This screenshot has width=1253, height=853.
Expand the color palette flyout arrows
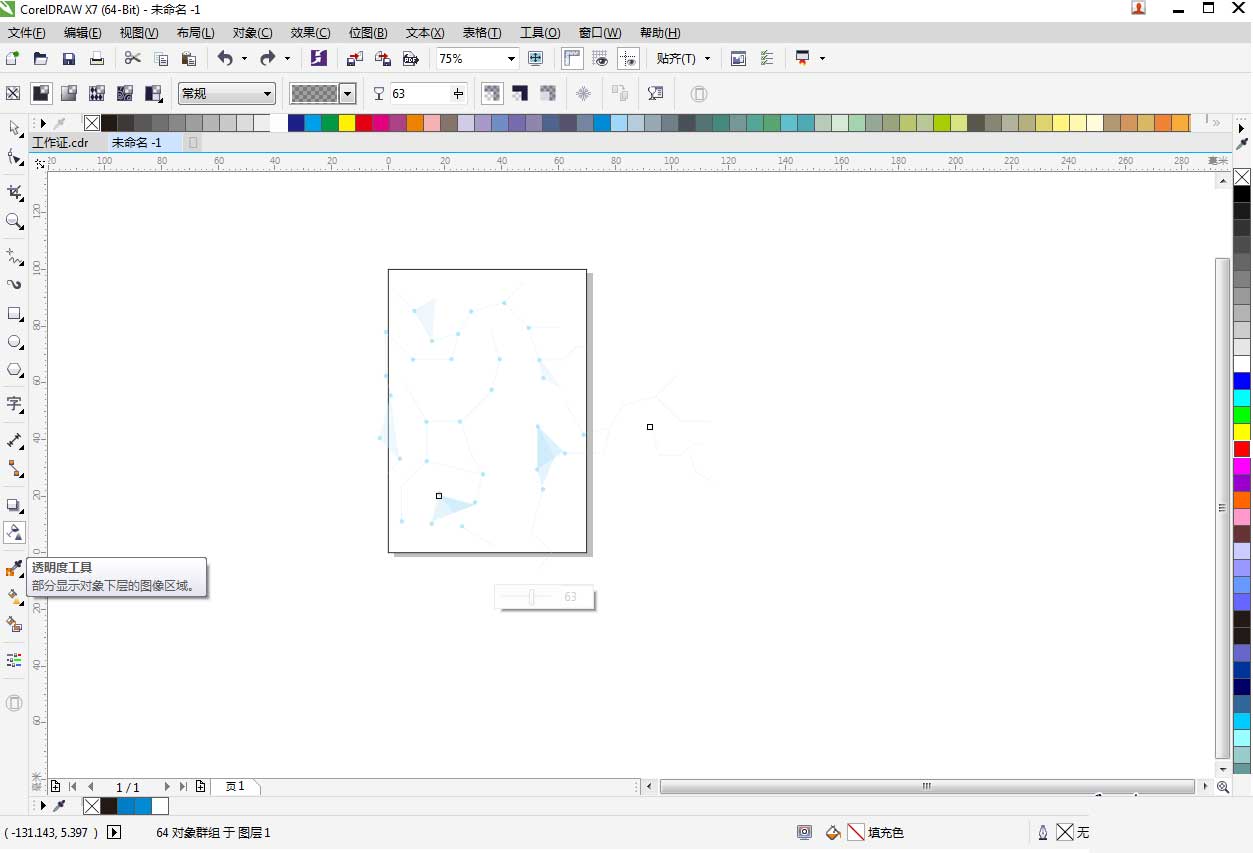pyautogui.click(x=1216, y=123)
